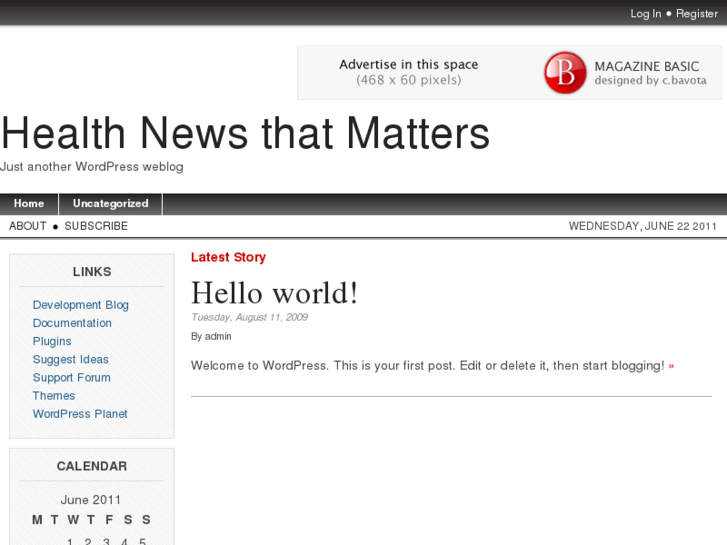The height and width of the screenshot is (545, 727).
Task: Select the Home menu item
Action: pos(29,204)
